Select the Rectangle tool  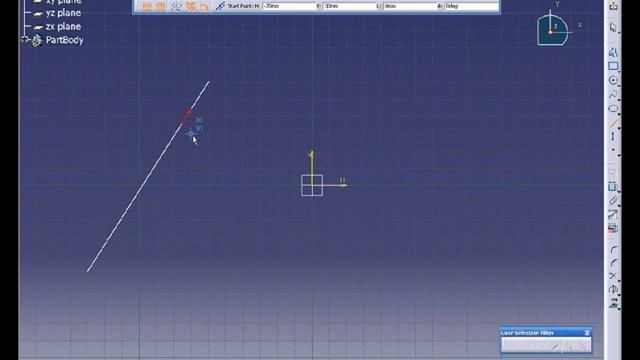pos(613,66)
